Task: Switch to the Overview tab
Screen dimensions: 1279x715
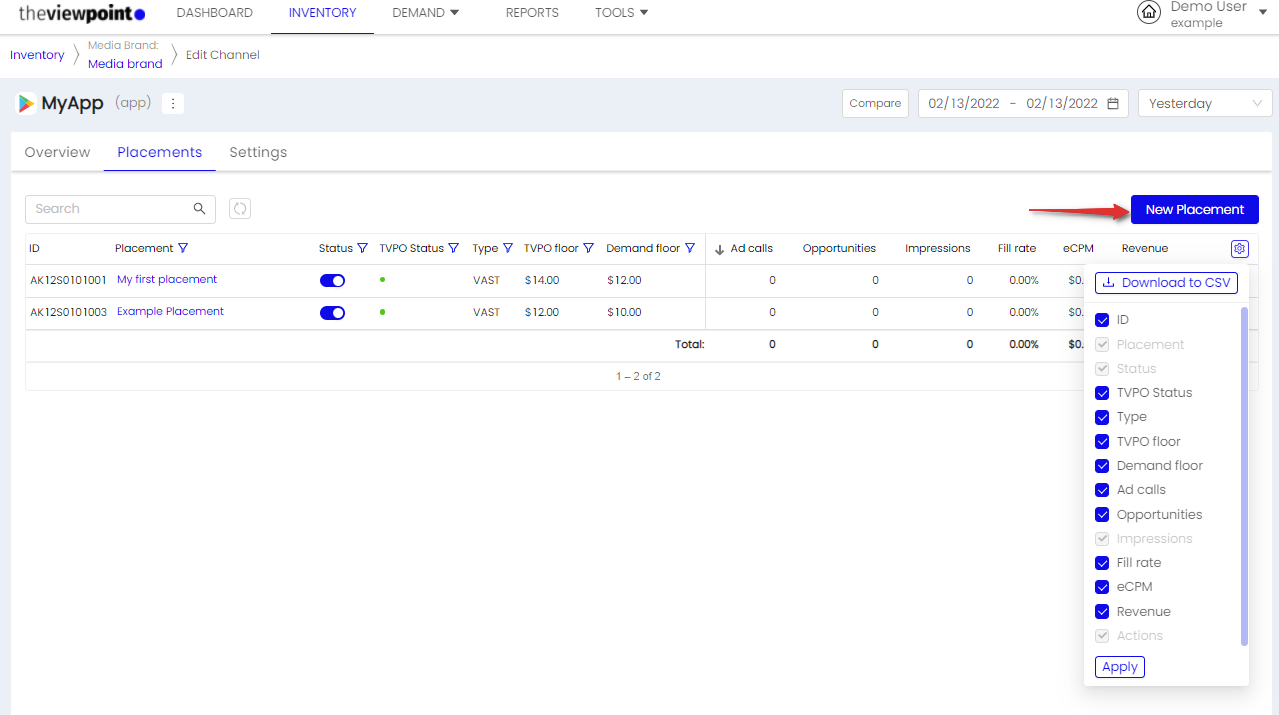Action: pyautogui.click(x=57, y=152)
